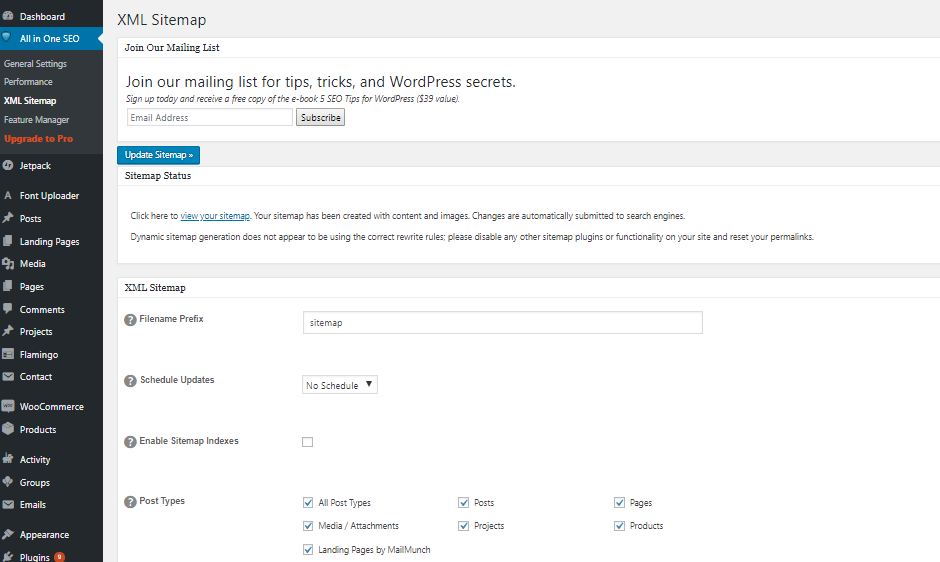The width and height of the screenshot is (940, 562).
Task: Open WooCommerce menu in sidebar
Action: [51, 407]
